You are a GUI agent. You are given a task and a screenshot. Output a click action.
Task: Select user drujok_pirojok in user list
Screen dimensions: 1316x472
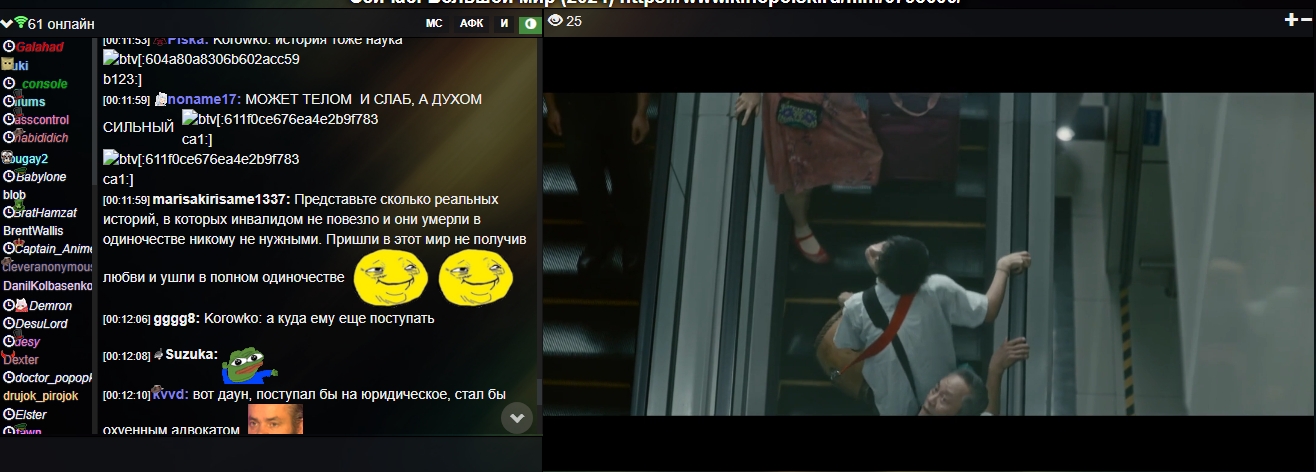(x=41, y=396)
